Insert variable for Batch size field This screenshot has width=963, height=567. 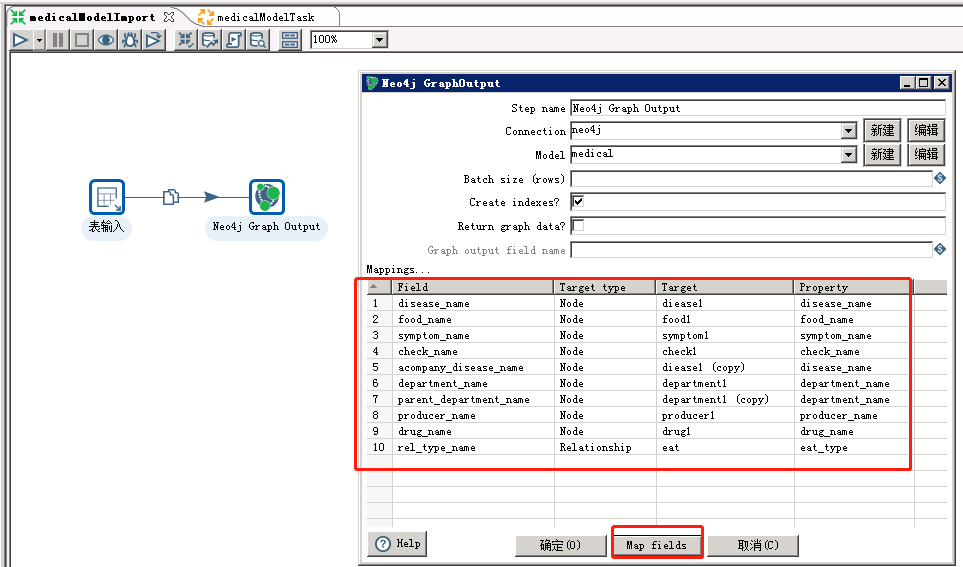coord(940,178)
